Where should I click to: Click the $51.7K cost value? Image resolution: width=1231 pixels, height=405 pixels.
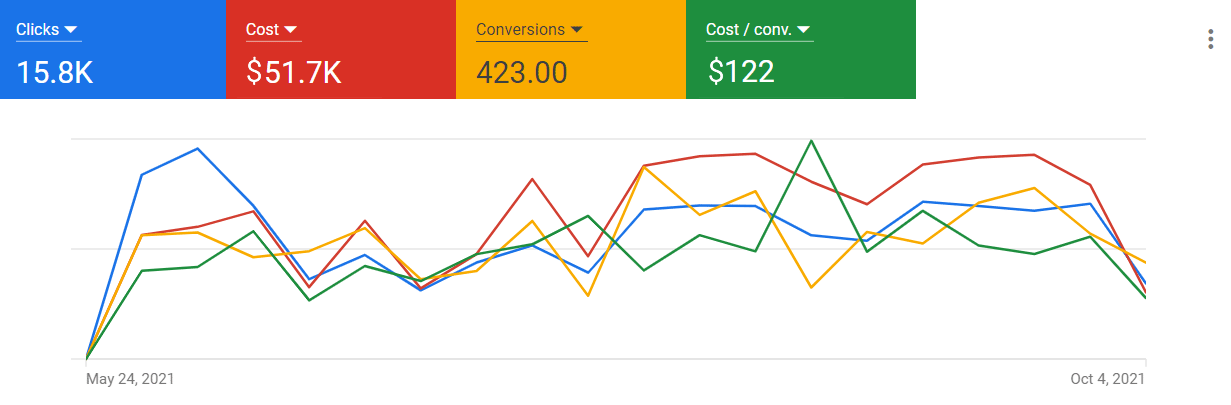click(294, 72)
